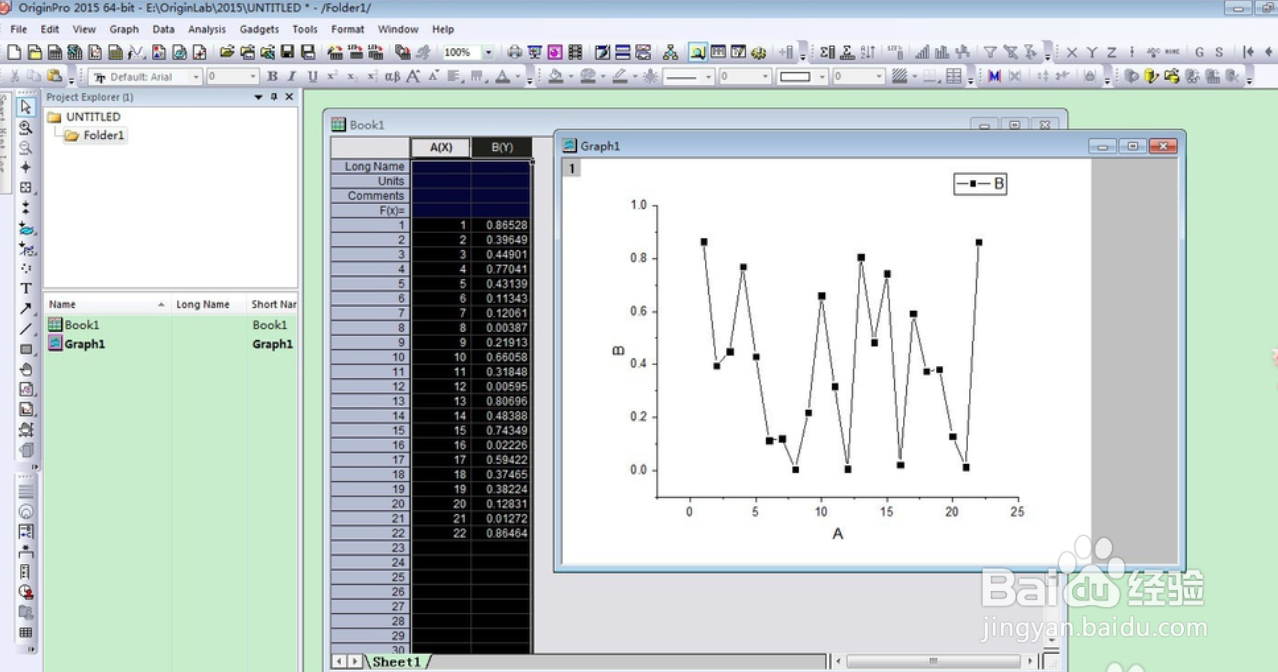
Task: Select the Screen Reader crosshair tool
Action: coord(26,167)
